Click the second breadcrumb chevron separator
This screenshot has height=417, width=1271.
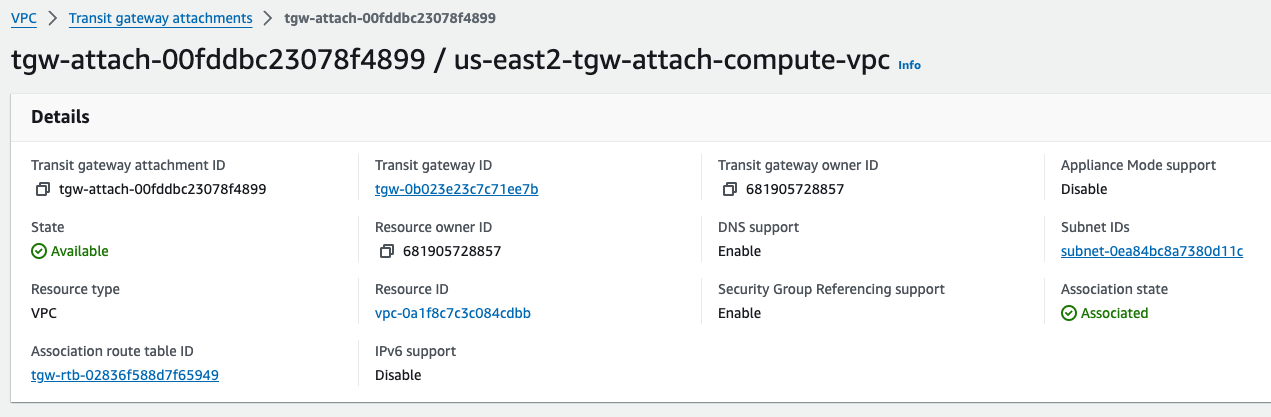266,18
